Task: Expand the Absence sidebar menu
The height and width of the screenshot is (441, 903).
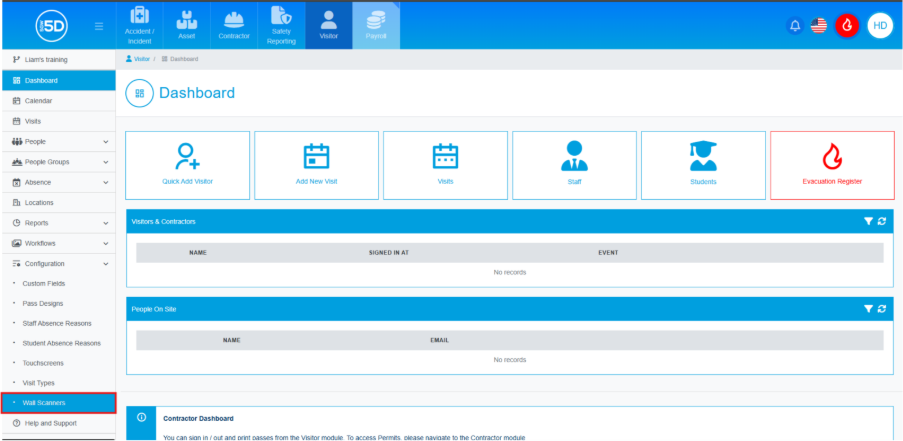Action: (x=58, y=183)
